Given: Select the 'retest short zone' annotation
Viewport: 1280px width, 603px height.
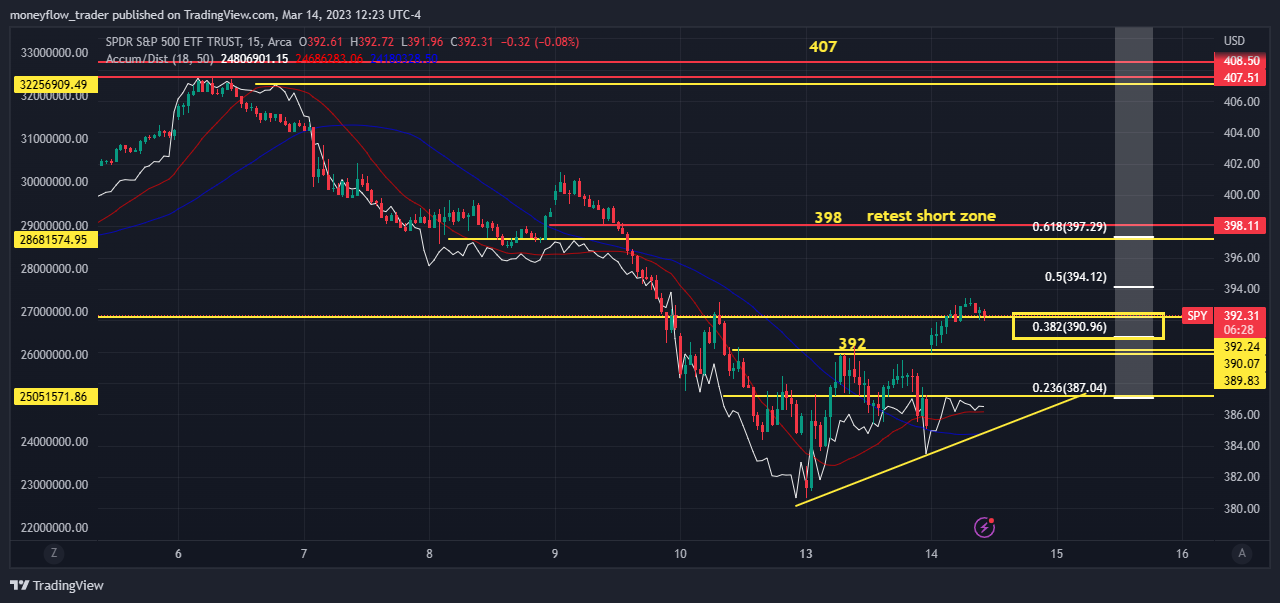Looking at the screenshot, I should (930, 216).
